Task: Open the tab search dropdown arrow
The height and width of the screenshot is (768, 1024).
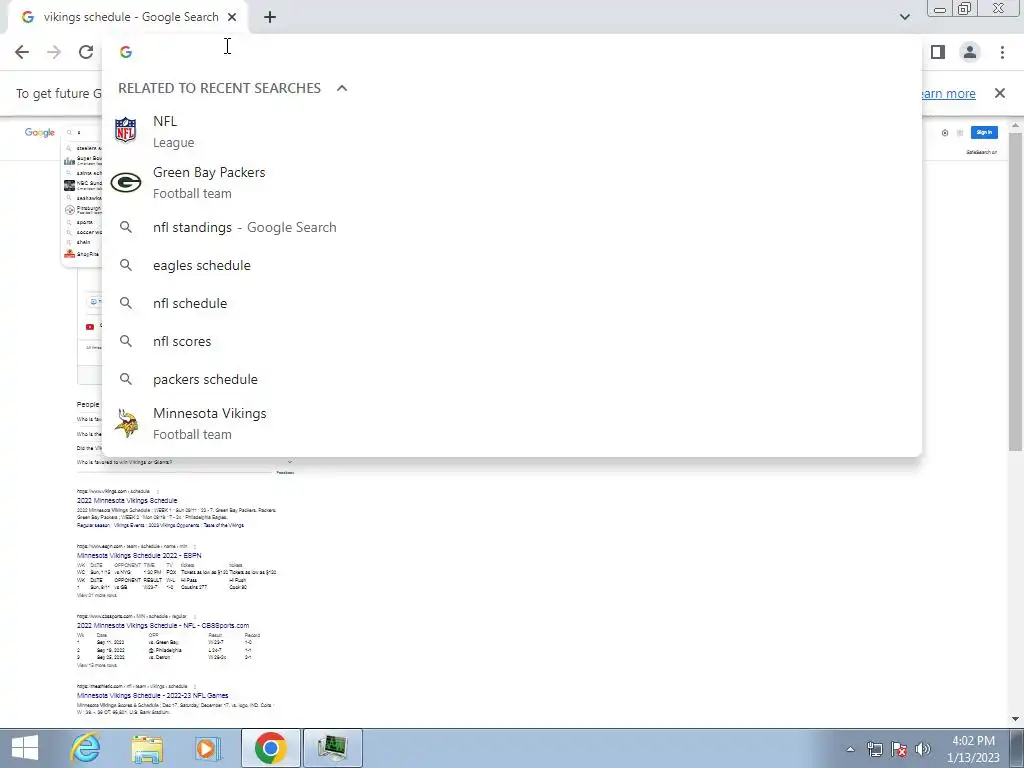Action: [x=904, y=17]
